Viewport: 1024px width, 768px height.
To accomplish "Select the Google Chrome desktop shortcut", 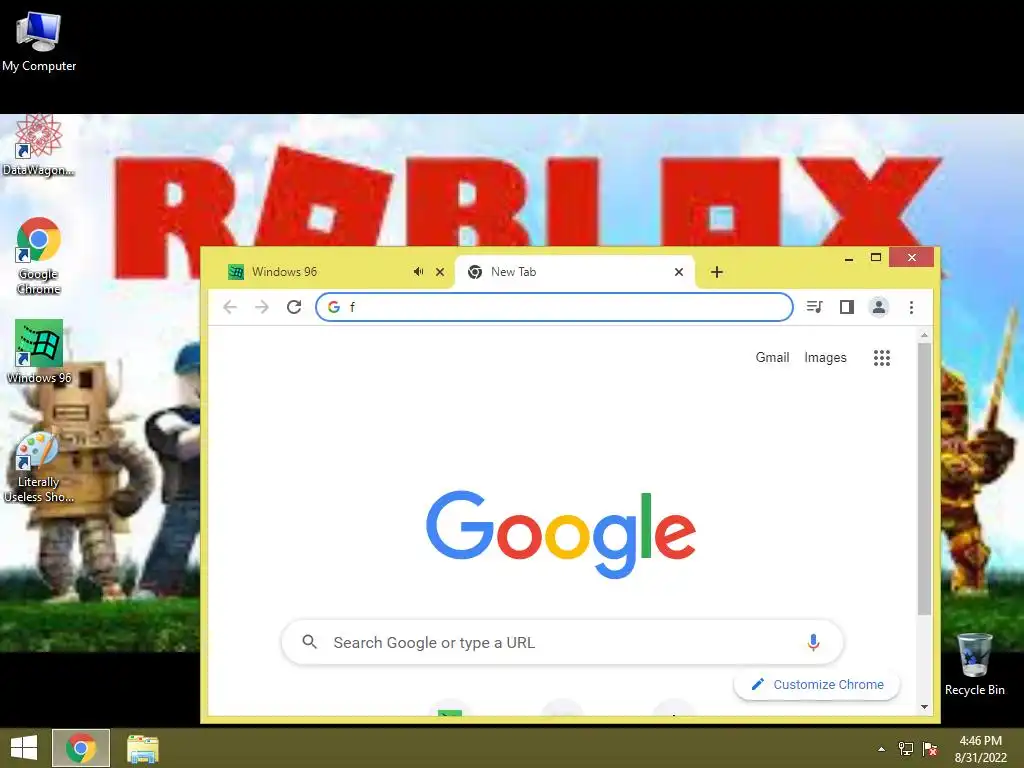I will click(39, 255).
